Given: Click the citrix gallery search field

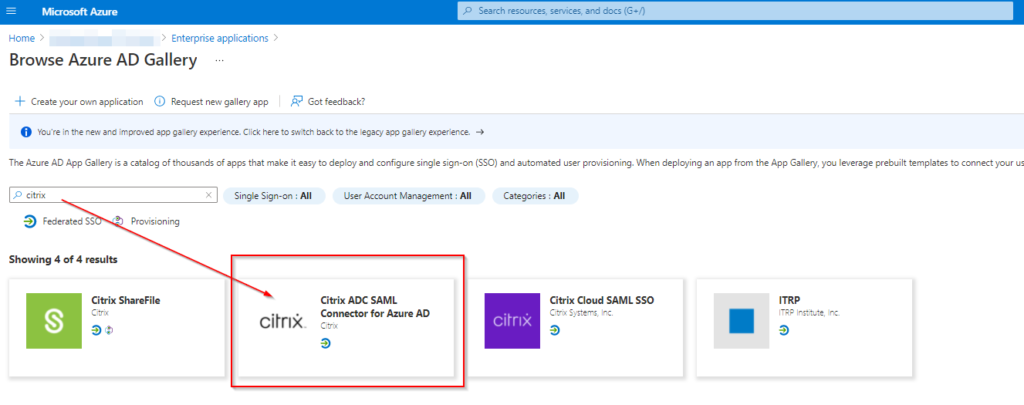Looking at the screenshot, I should pos(114,195).
